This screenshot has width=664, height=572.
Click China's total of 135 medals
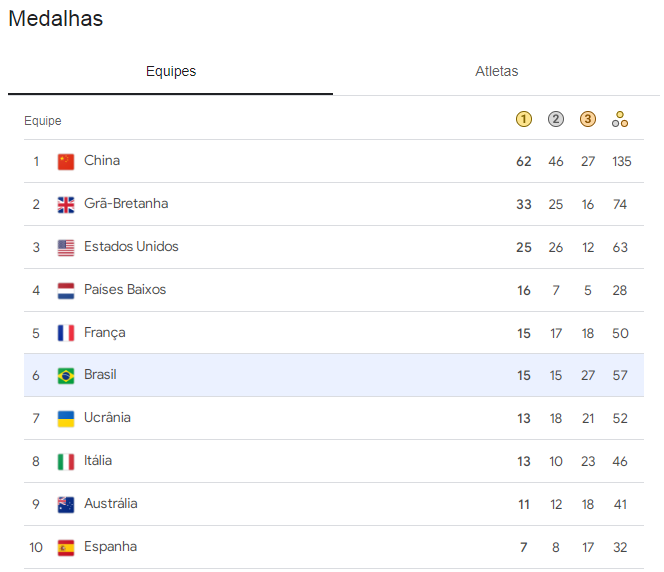[x=620, y=161]
